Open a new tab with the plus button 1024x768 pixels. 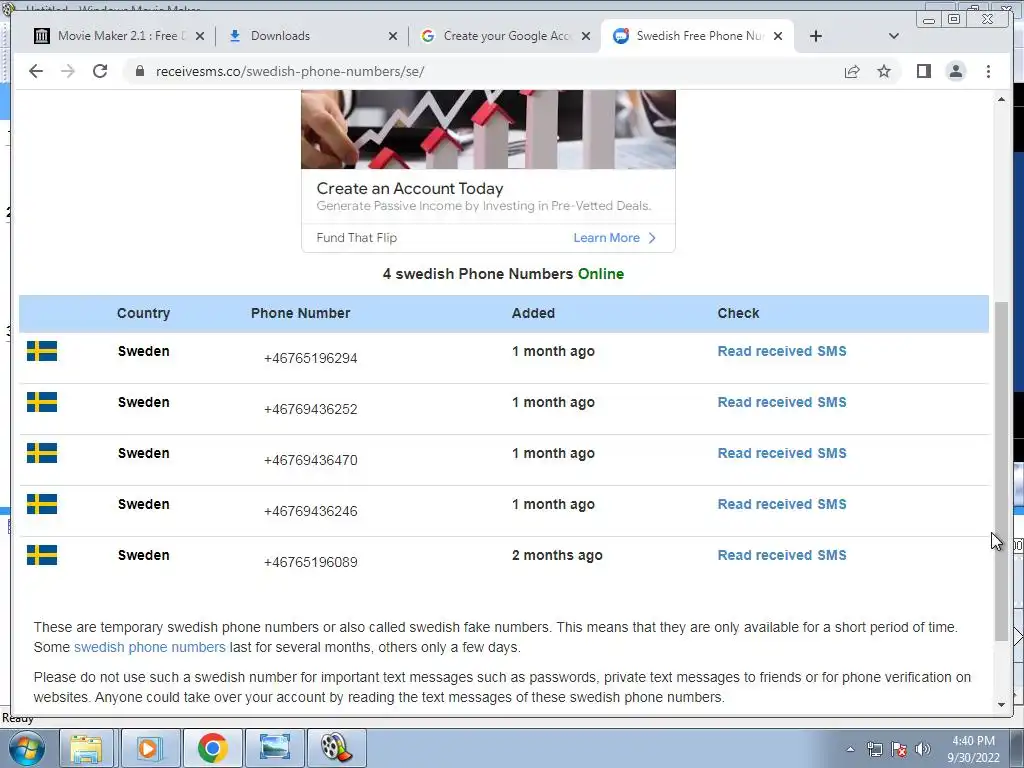pyautogui.click(x=816, y=36)
